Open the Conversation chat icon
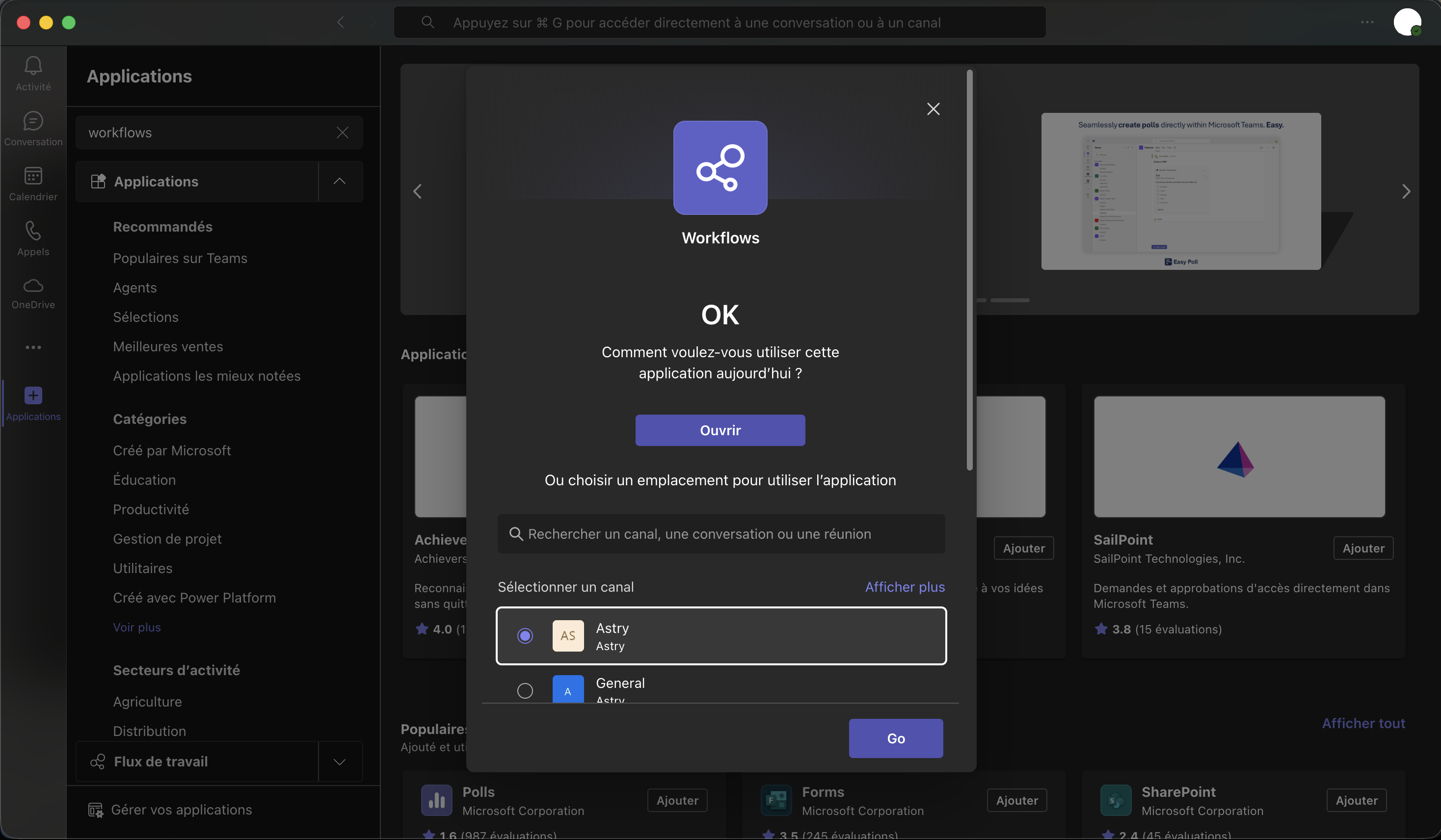The image size is (1441, 840). coord(33,121)
